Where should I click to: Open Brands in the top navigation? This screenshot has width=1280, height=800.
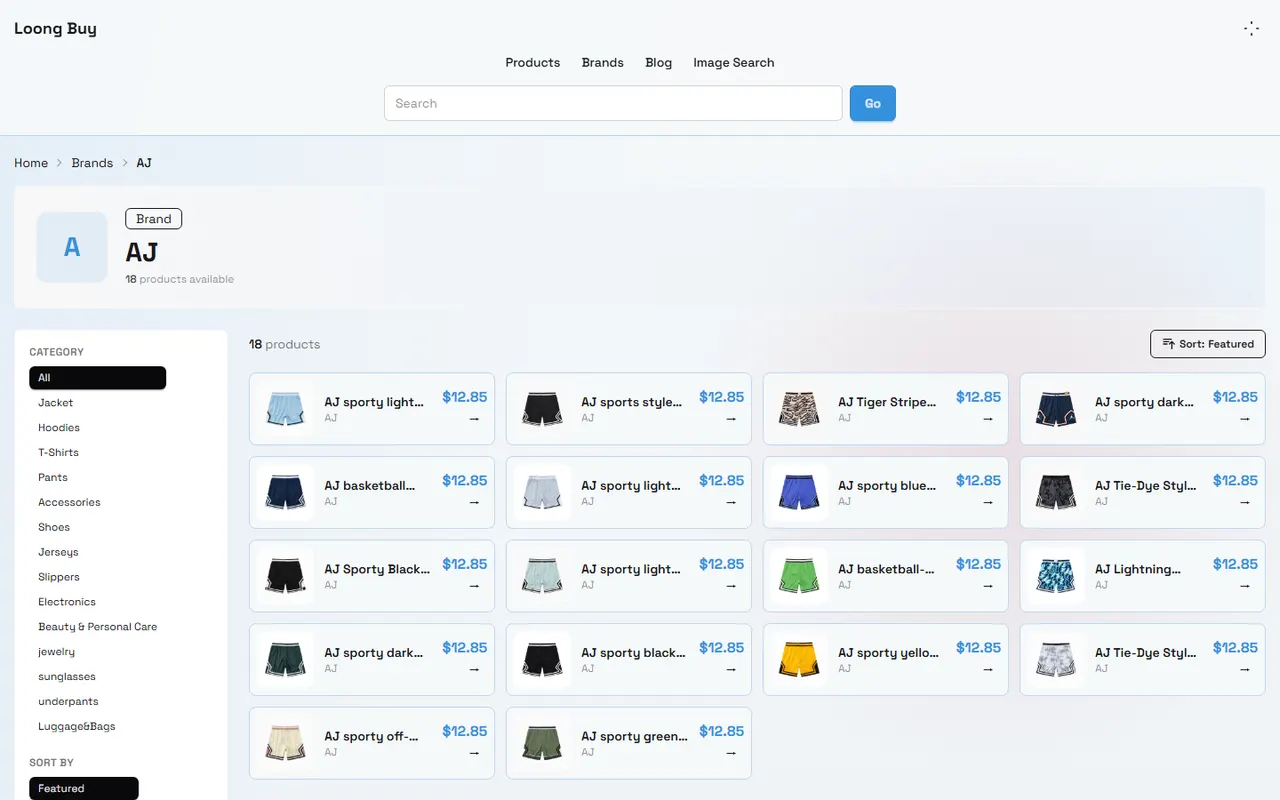pos(603,62)
